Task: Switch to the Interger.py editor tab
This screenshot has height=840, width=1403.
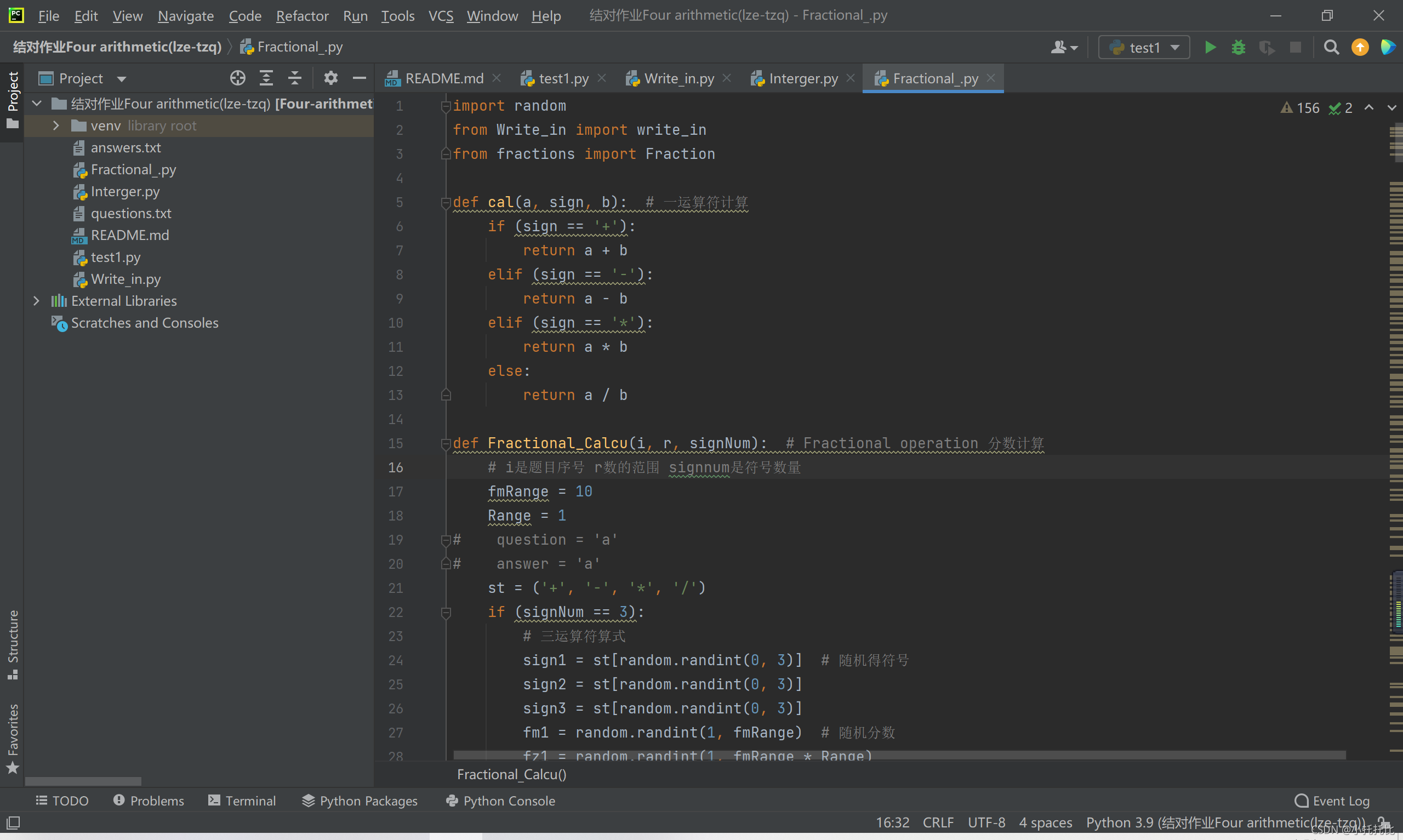Action: pyautogui.click(x=803, y=78)
